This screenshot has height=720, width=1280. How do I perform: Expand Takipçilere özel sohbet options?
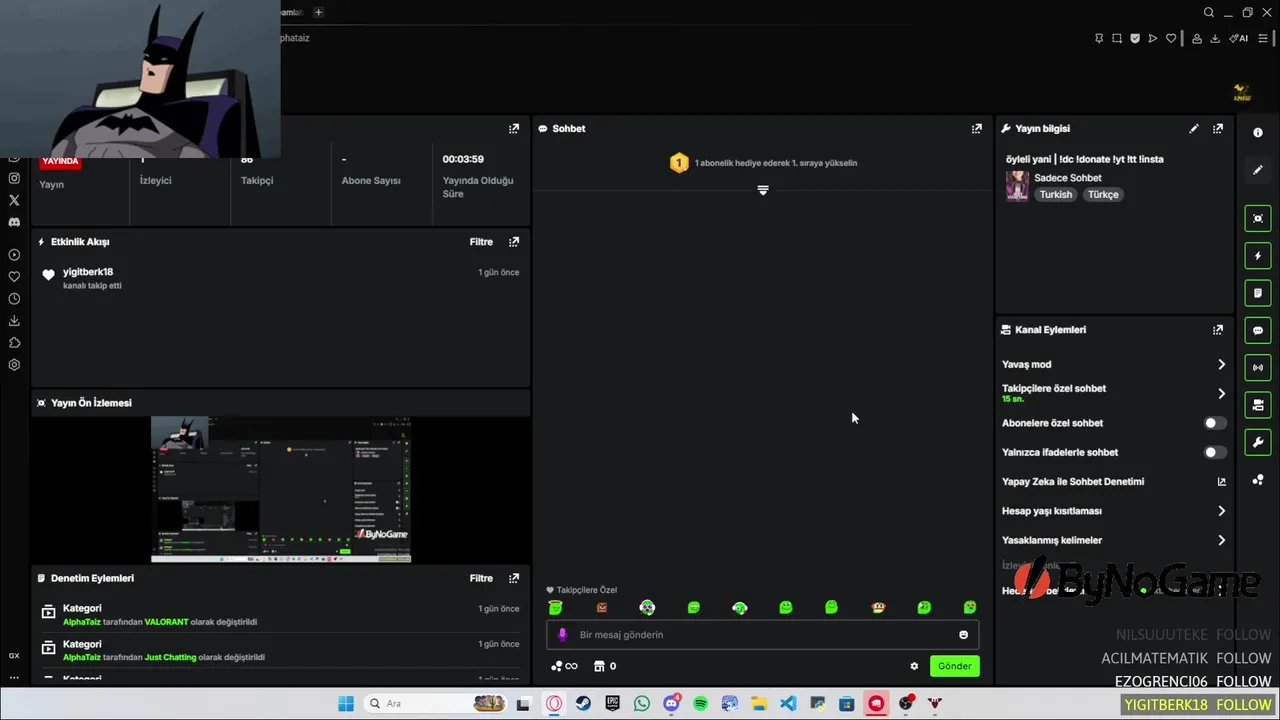click(x=1221, y=394)
